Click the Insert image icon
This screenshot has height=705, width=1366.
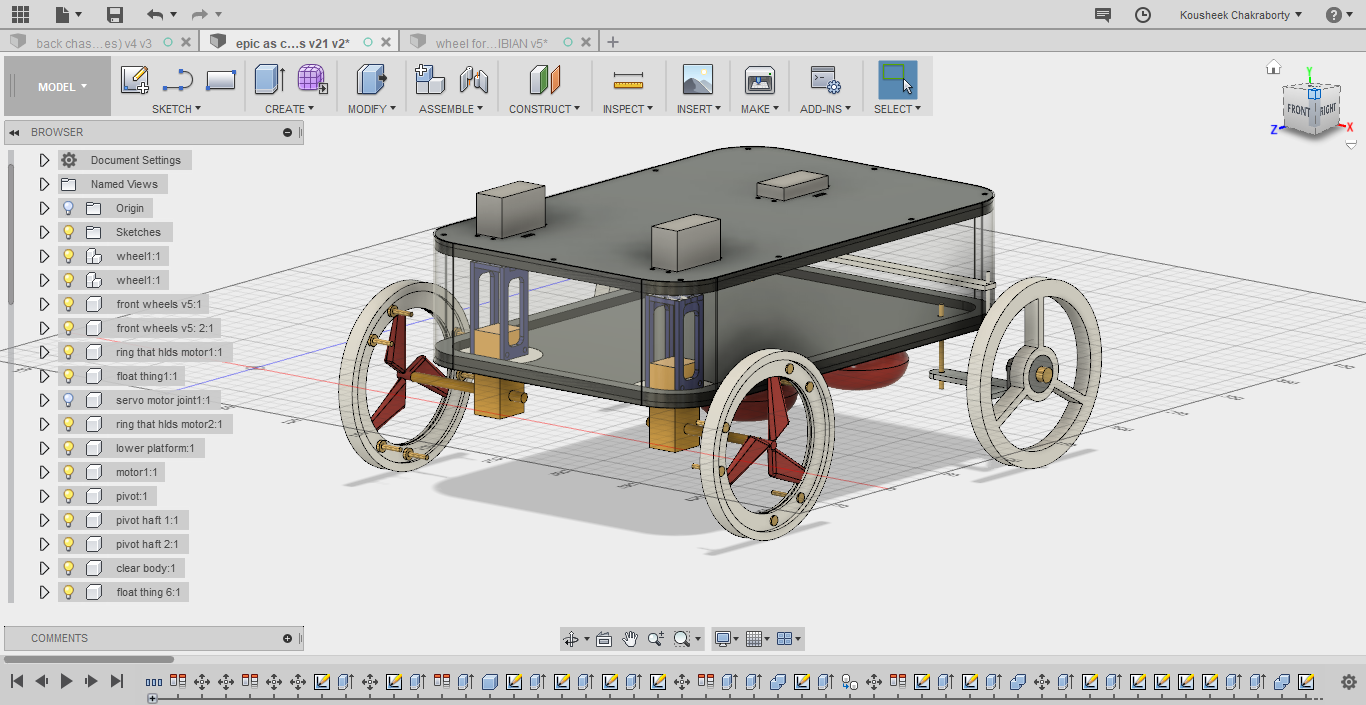(697, 80)
